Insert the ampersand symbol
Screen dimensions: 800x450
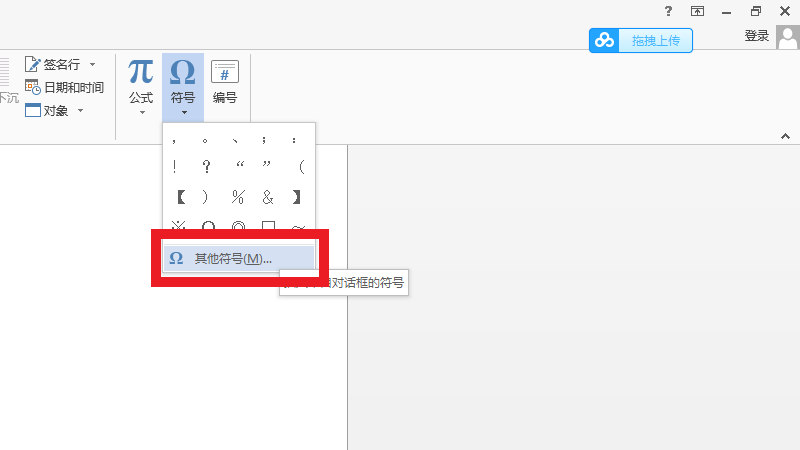268,197
